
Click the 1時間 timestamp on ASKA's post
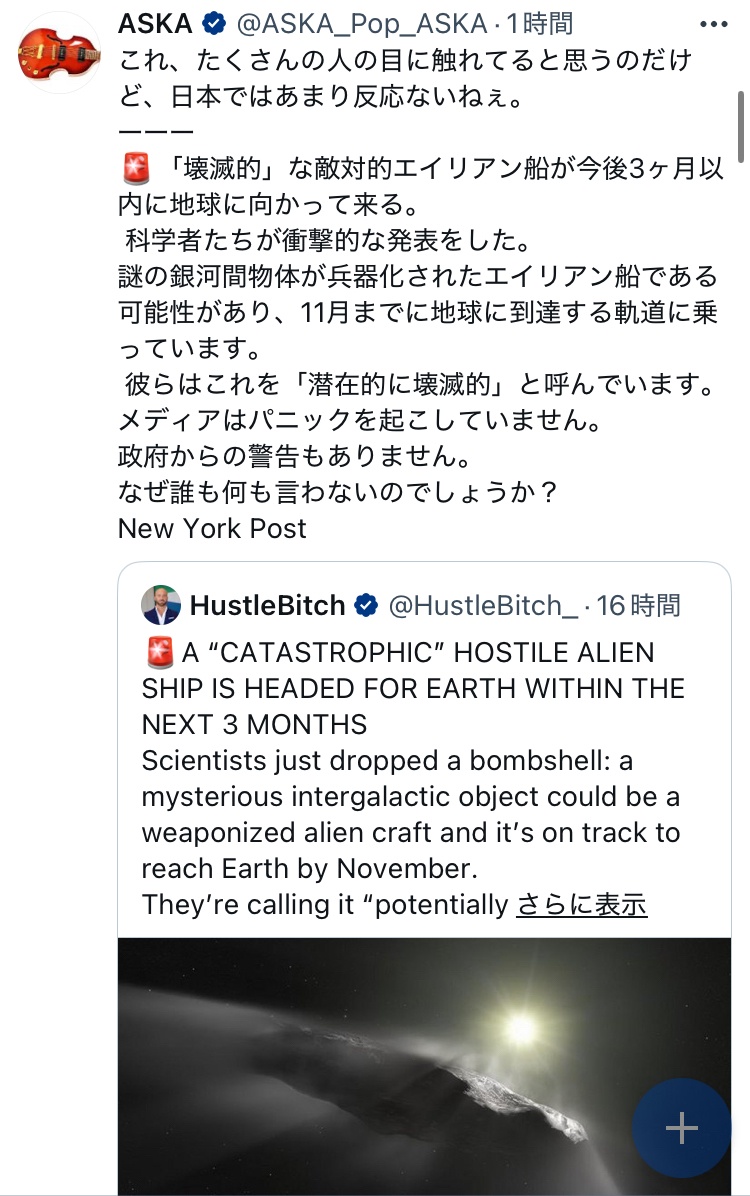coord(537,23)
